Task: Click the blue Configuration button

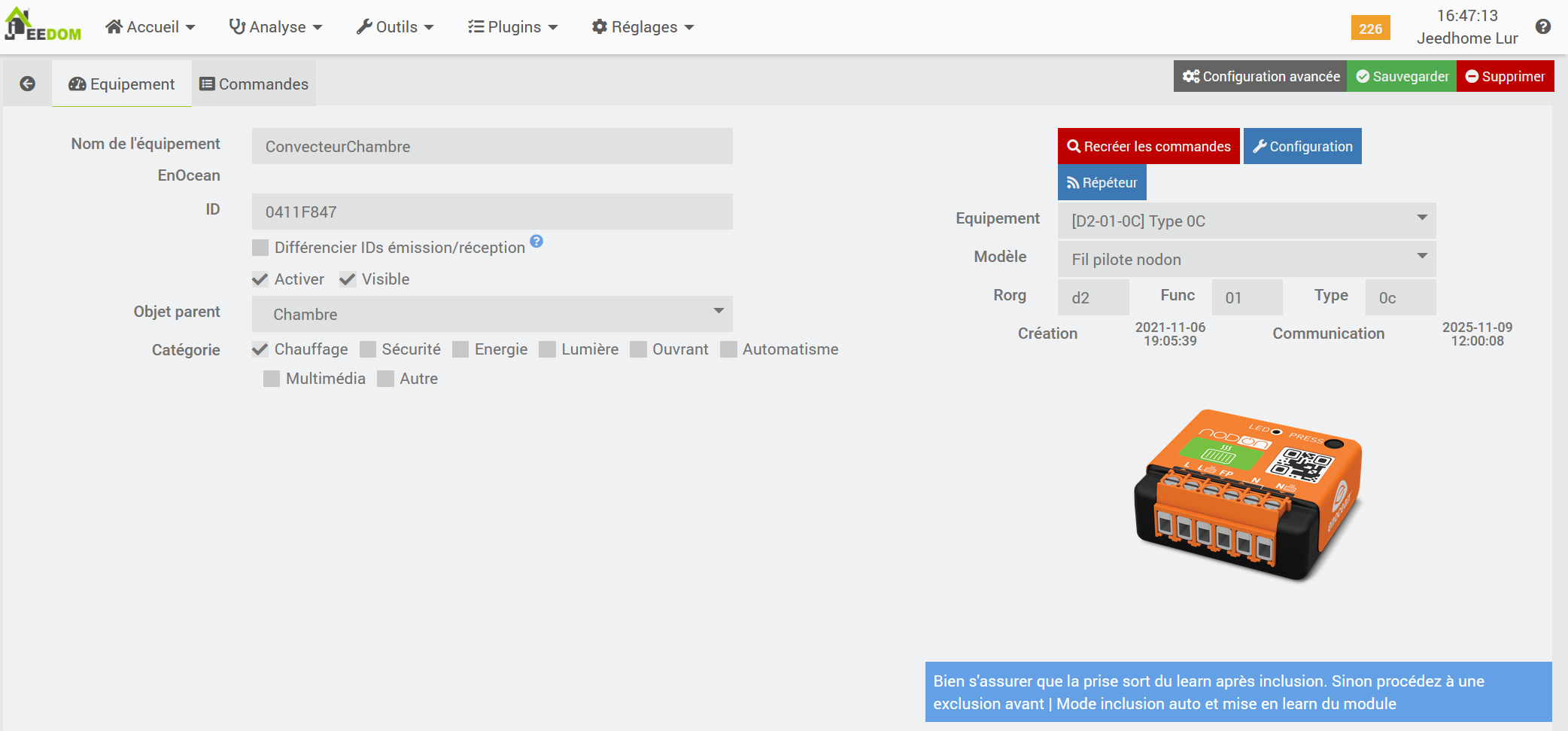Action: [1302, 146]
